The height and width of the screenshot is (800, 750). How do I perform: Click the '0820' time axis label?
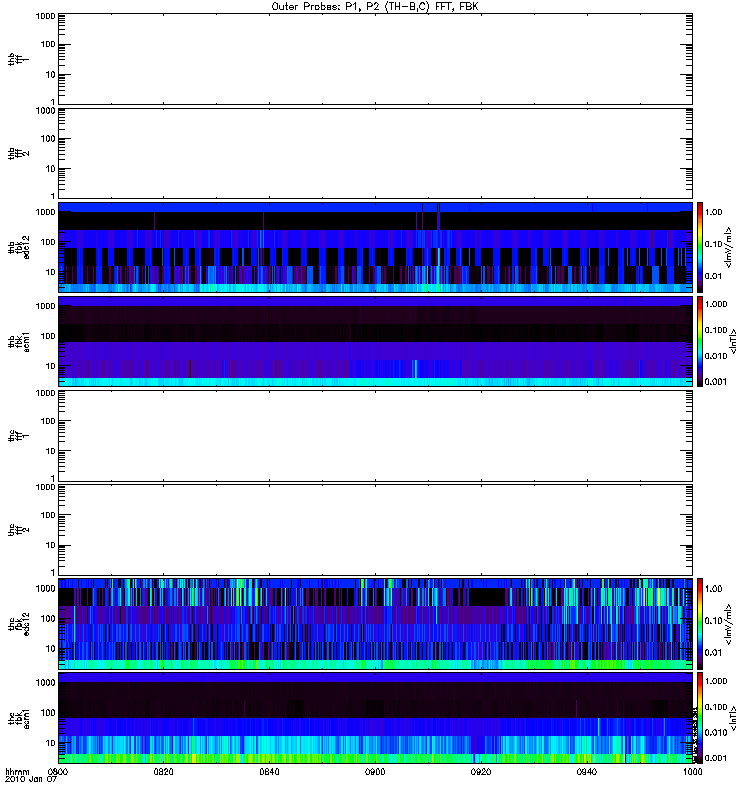pyautogui.click(x=163, y=772)
